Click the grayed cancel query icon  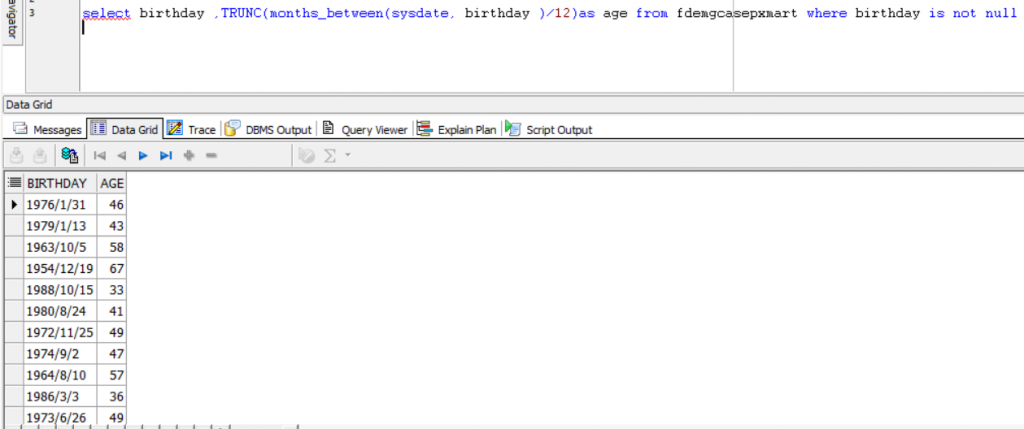coord(306,155)
